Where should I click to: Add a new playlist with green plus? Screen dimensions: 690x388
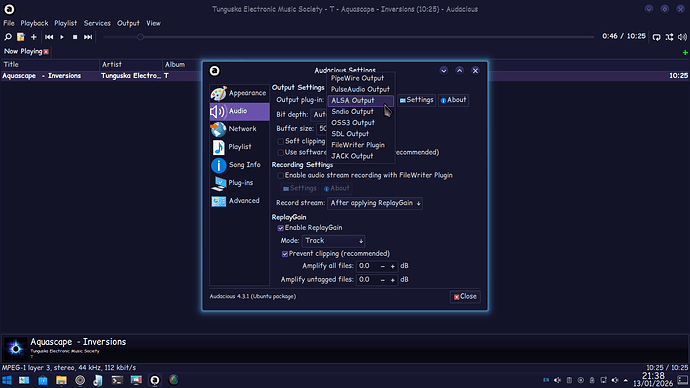coord(685,52)
